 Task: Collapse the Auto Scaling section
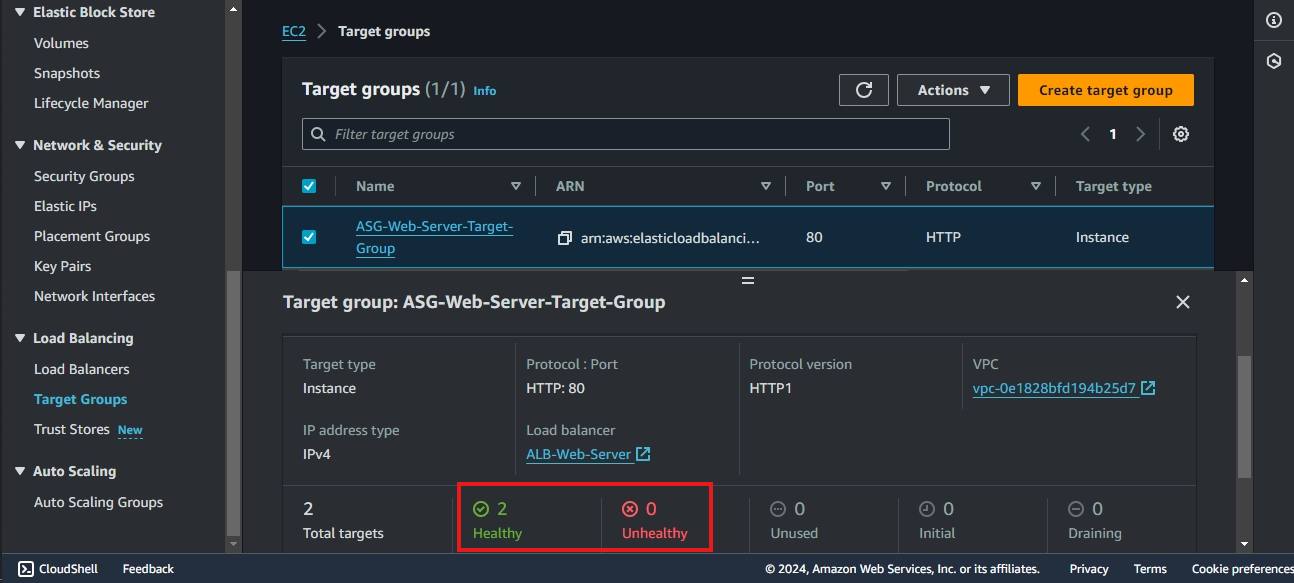20,472
